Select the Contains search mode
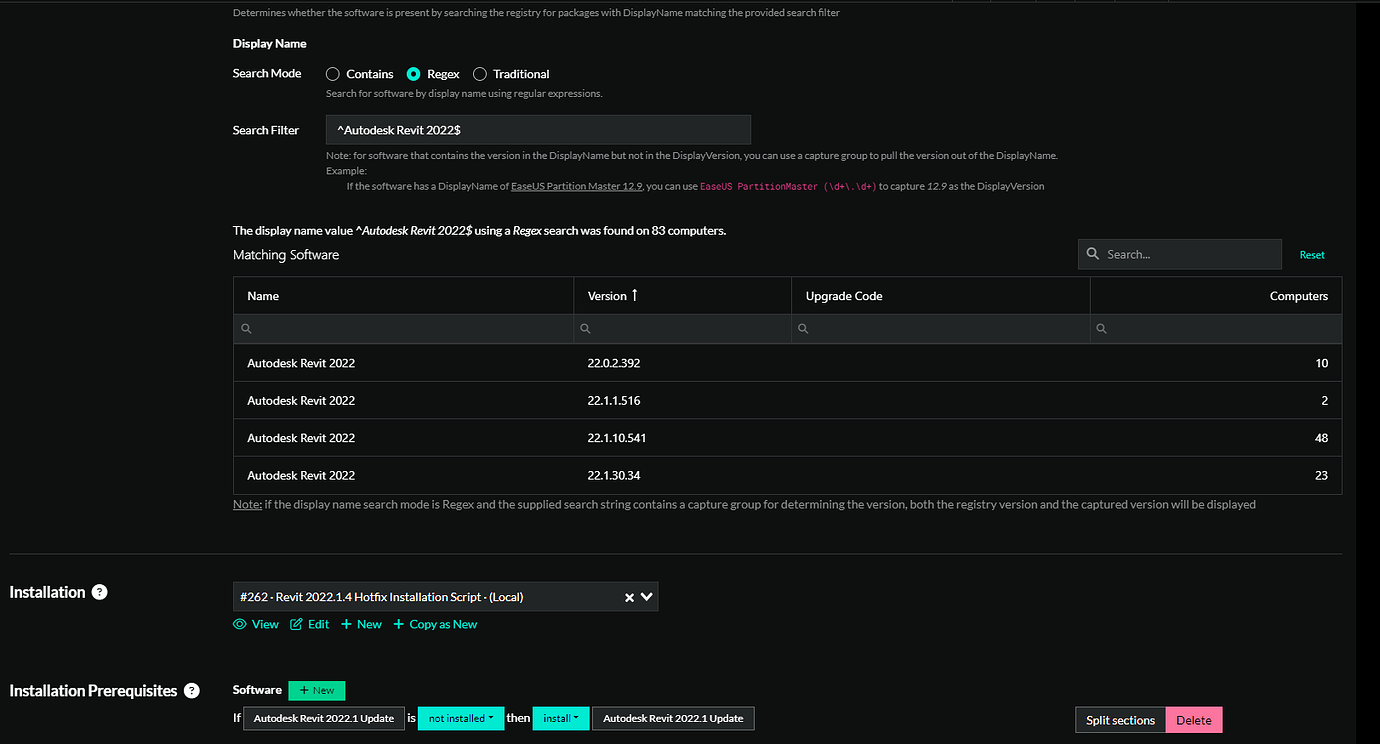Viewport: 1380px width, 744px height. (x=331, y=73)
